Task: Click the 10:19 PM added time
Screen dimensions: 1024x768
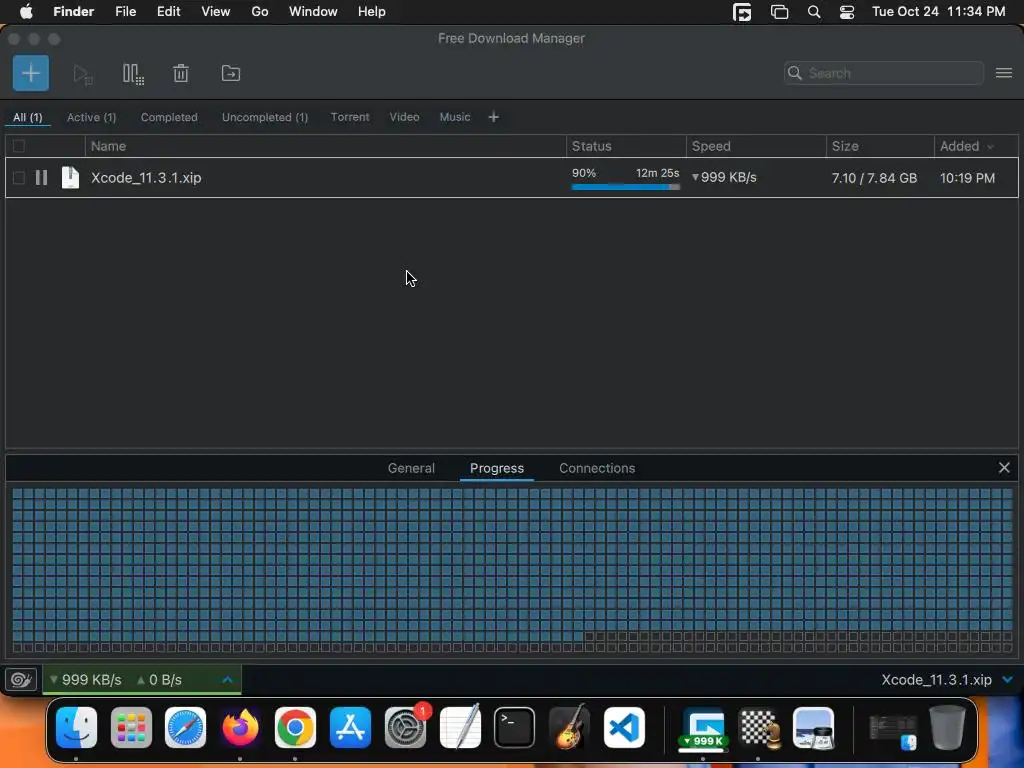Action: pyautogui.click(x=967, y=178)
